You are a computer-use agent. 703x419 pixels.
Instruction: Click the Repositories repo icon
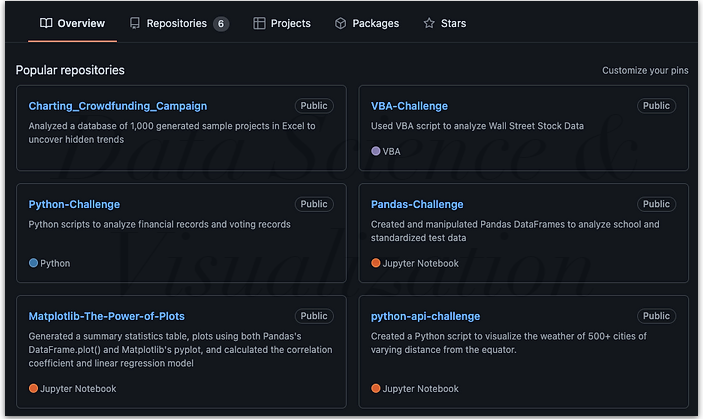point(135,23)
